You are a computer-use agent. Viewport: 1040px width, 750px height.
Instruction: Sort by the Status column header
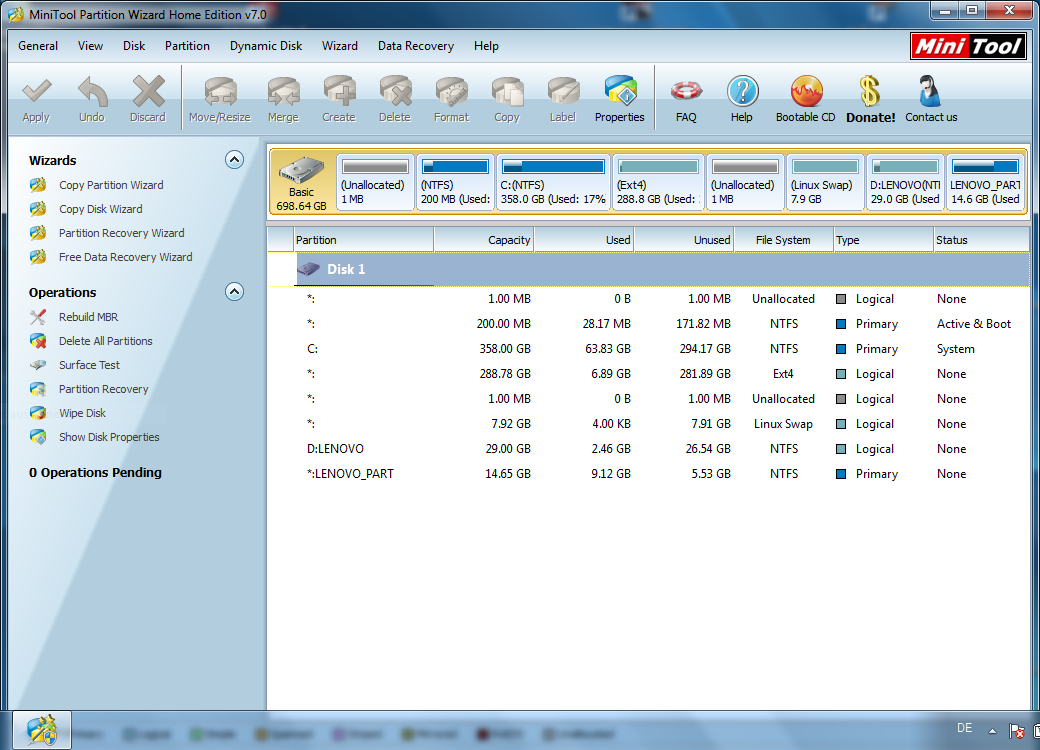(x=981, y=240)
